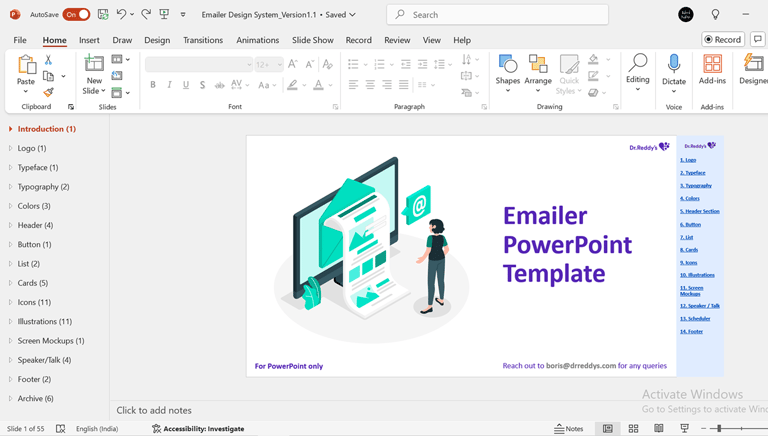Click the spell check status icon

pos(60,429)
